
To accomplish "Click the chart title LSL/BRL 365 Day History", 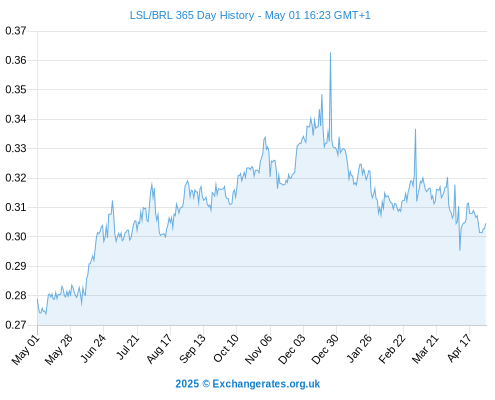I will pyautogui.click(x=192, y=15).
